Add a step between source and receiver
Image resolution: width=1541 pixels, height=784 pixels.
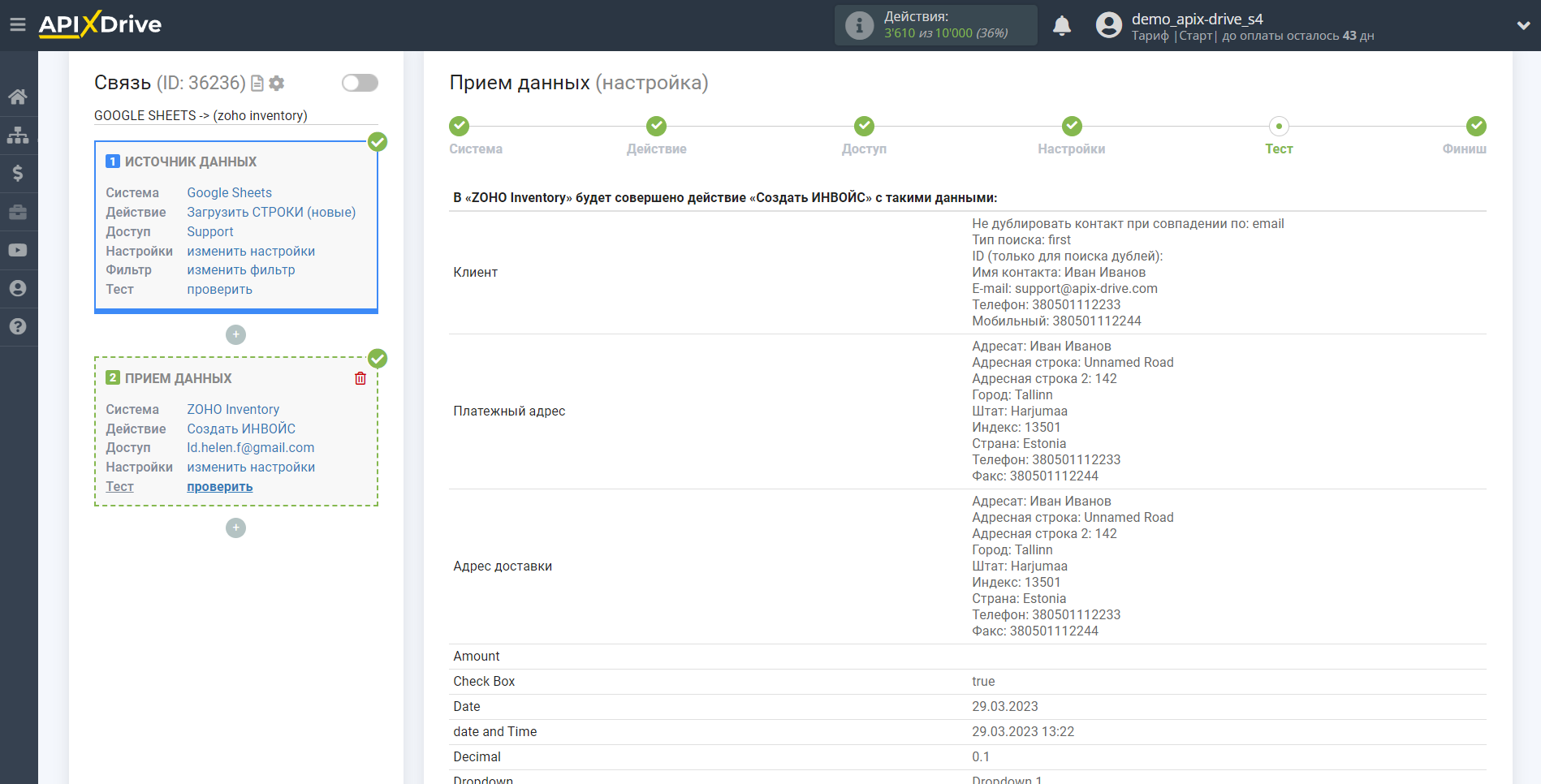235,334
